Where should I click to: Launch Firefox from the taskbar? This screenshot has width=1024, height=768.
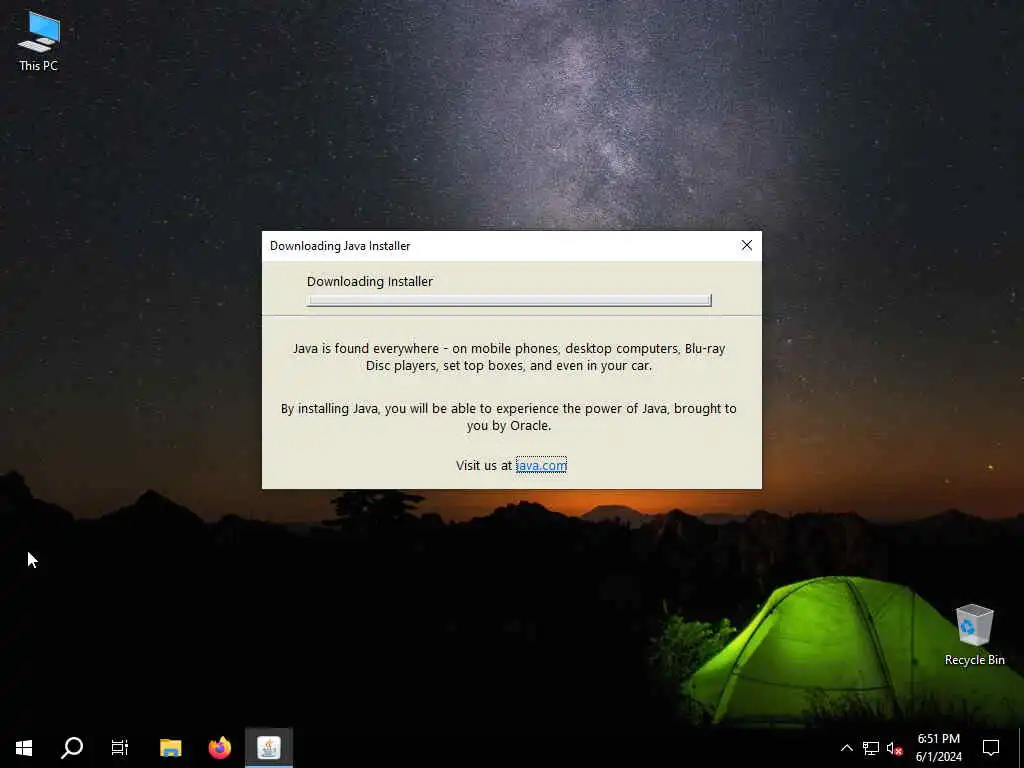220,748
